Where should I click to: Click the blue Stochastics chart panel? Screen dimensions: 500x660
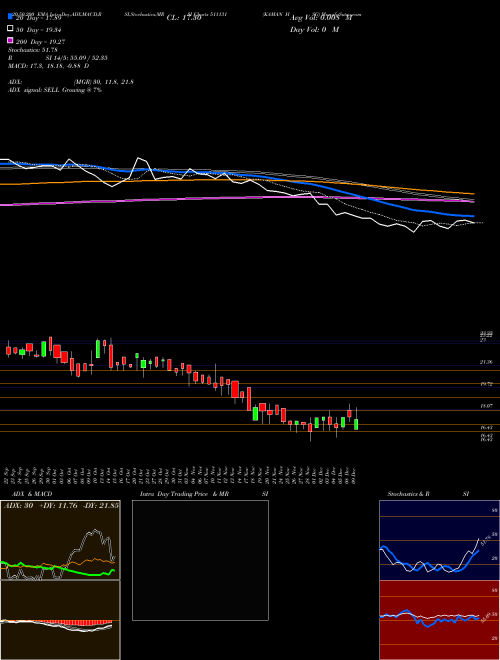coord(439,540)
